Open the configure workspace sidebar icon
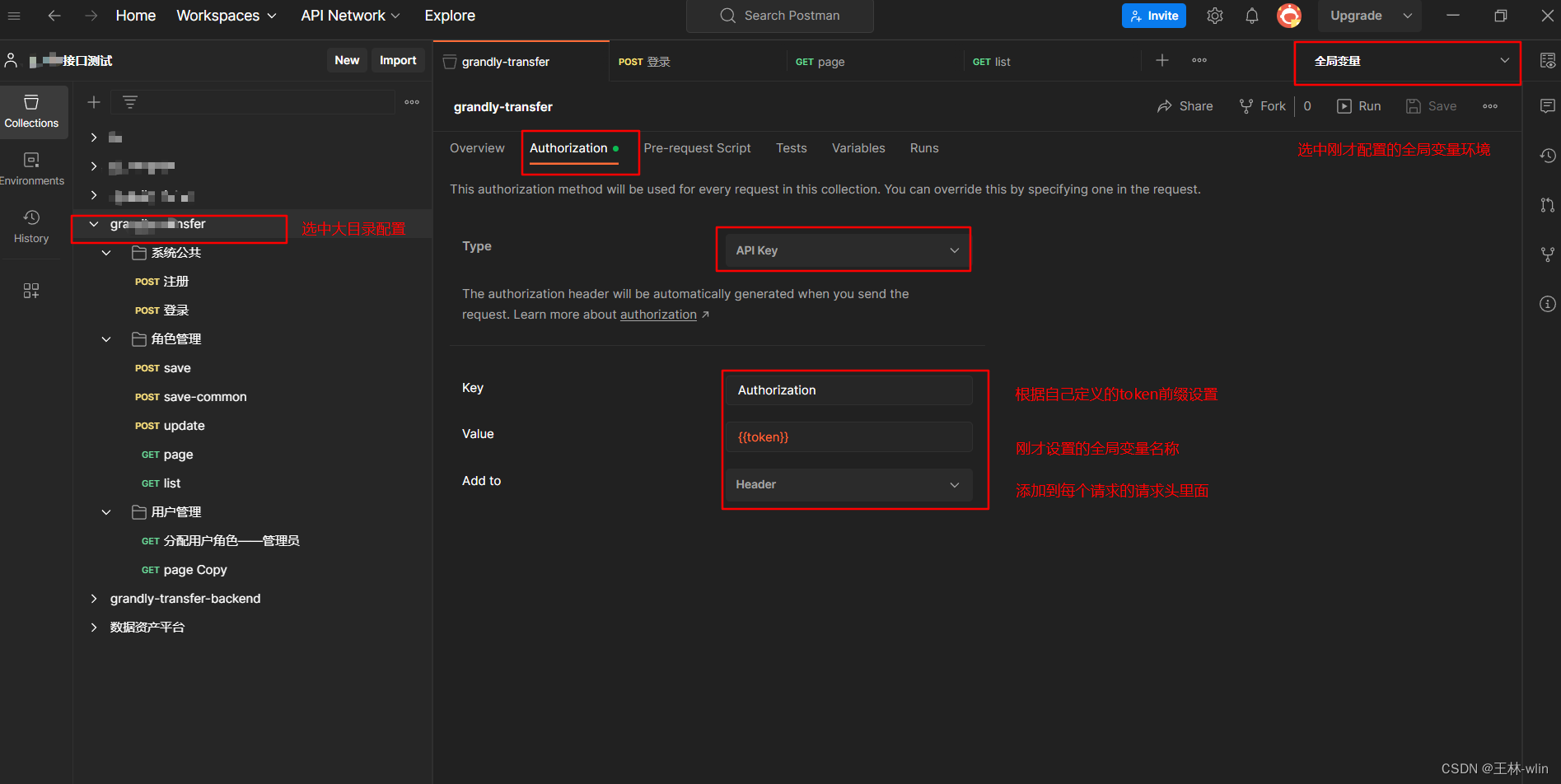The image size is (1561, 784). pyautogui.click(x=31, y=291)
